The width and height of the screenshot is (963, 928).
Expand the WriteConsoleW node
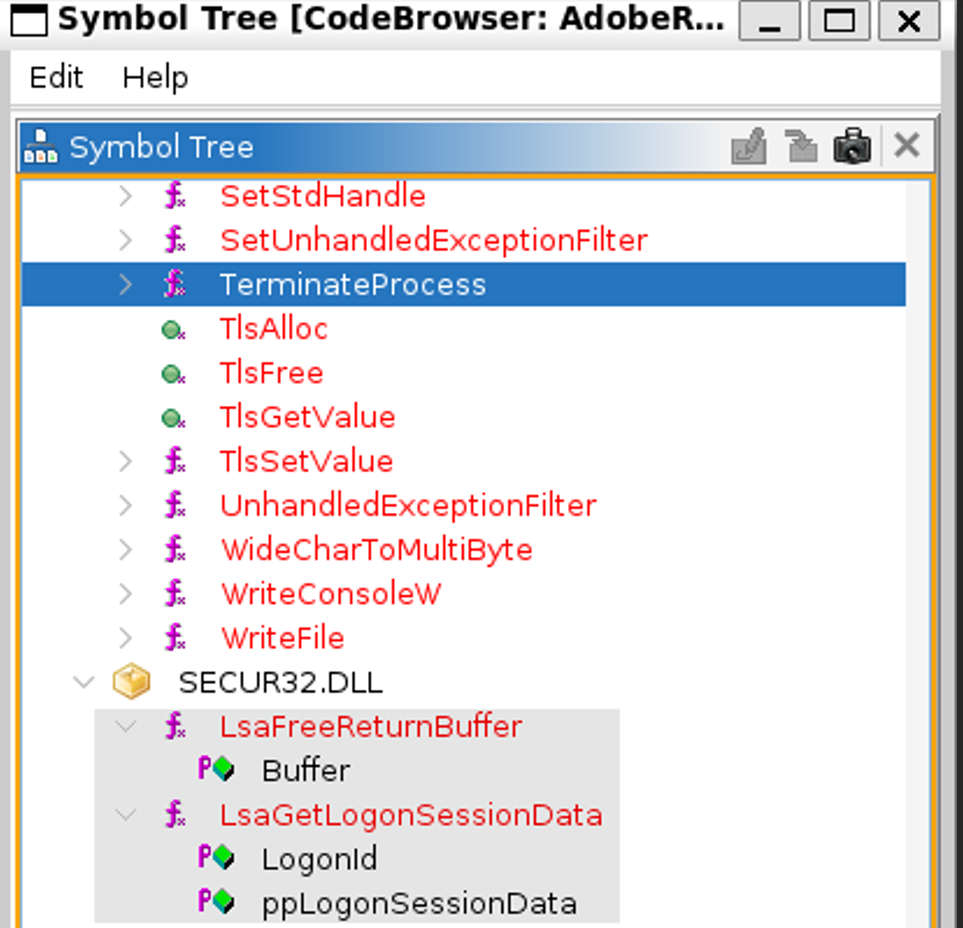coord(125,594)
